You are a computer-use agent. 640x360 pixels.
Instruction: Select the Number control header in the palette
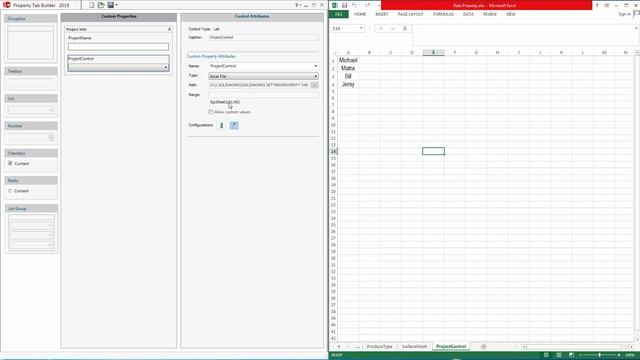[31, 126]
